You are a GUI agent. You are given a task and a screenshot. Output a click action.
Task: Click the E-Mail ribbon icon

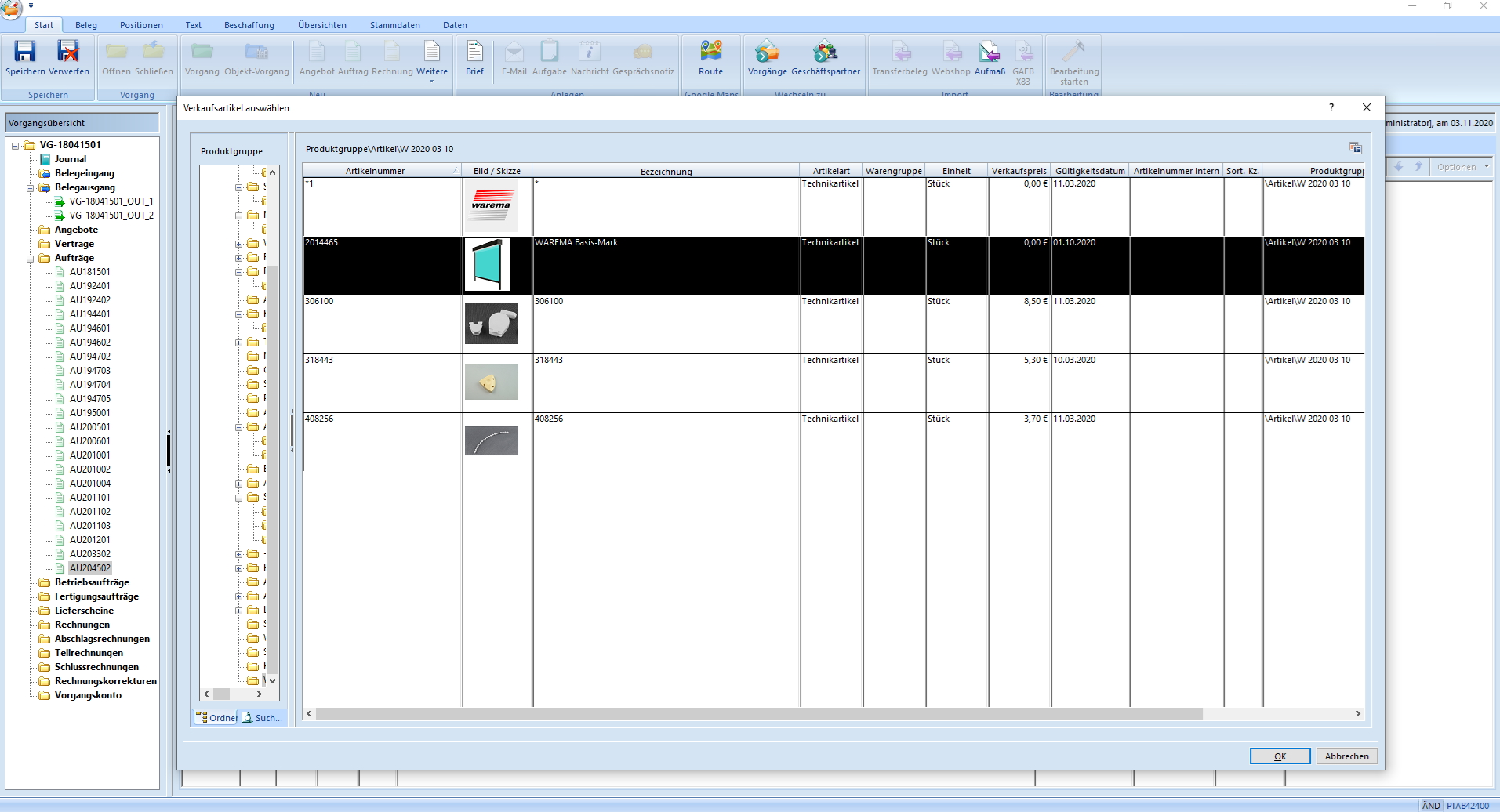(x=514, y=52)
